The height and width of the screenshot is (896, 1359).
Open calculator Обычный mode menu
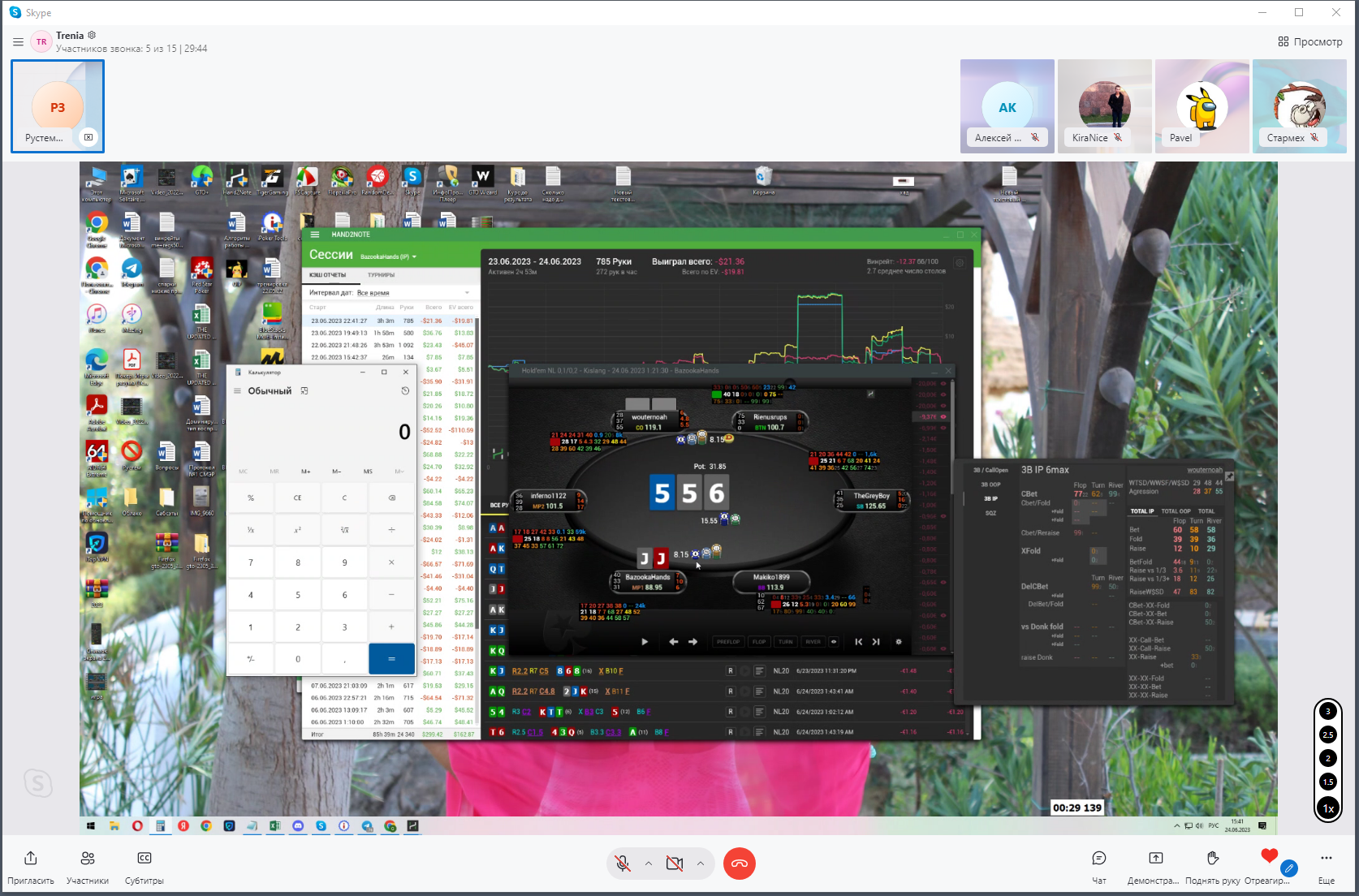[x=237, y=391]
